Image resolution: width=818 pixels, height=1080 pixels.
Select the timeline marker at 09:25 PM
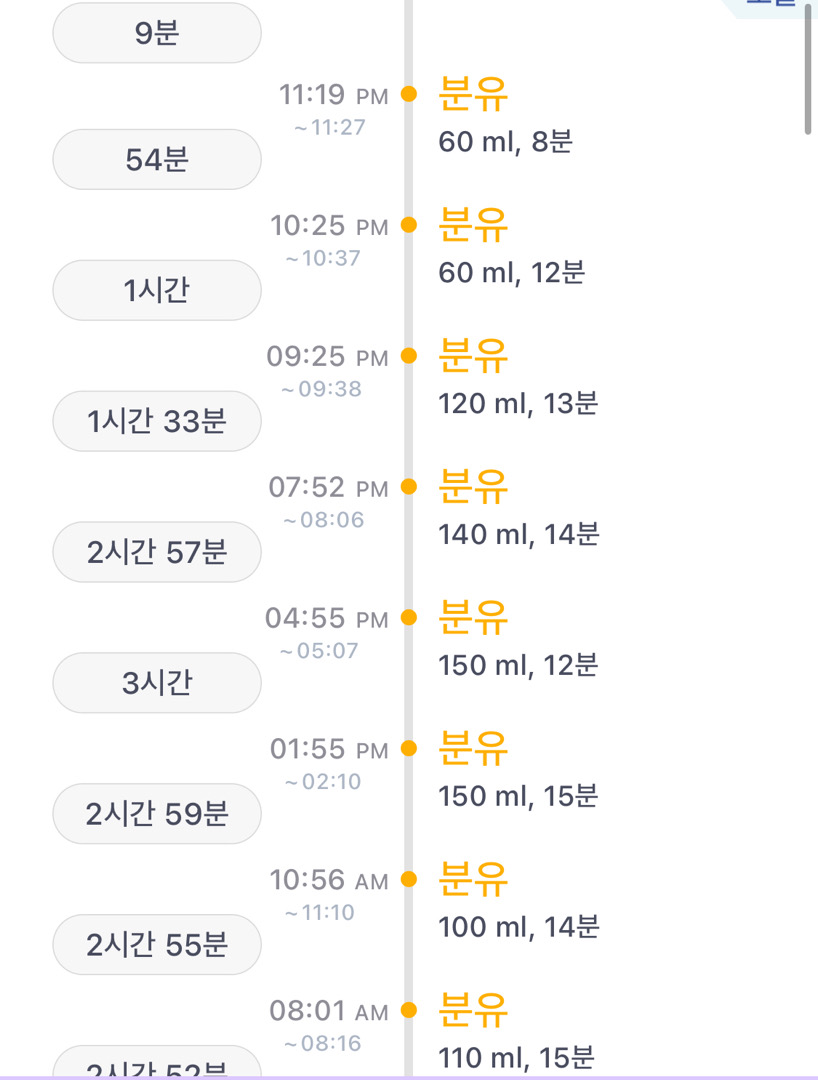(x=408, y=356)
